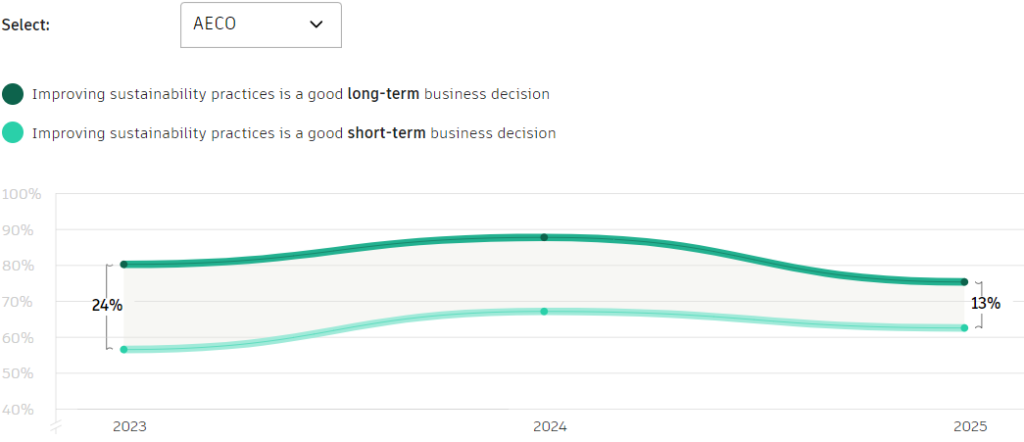Click the 100% y-axis label
1024x442 pixels.
(21, 194)
